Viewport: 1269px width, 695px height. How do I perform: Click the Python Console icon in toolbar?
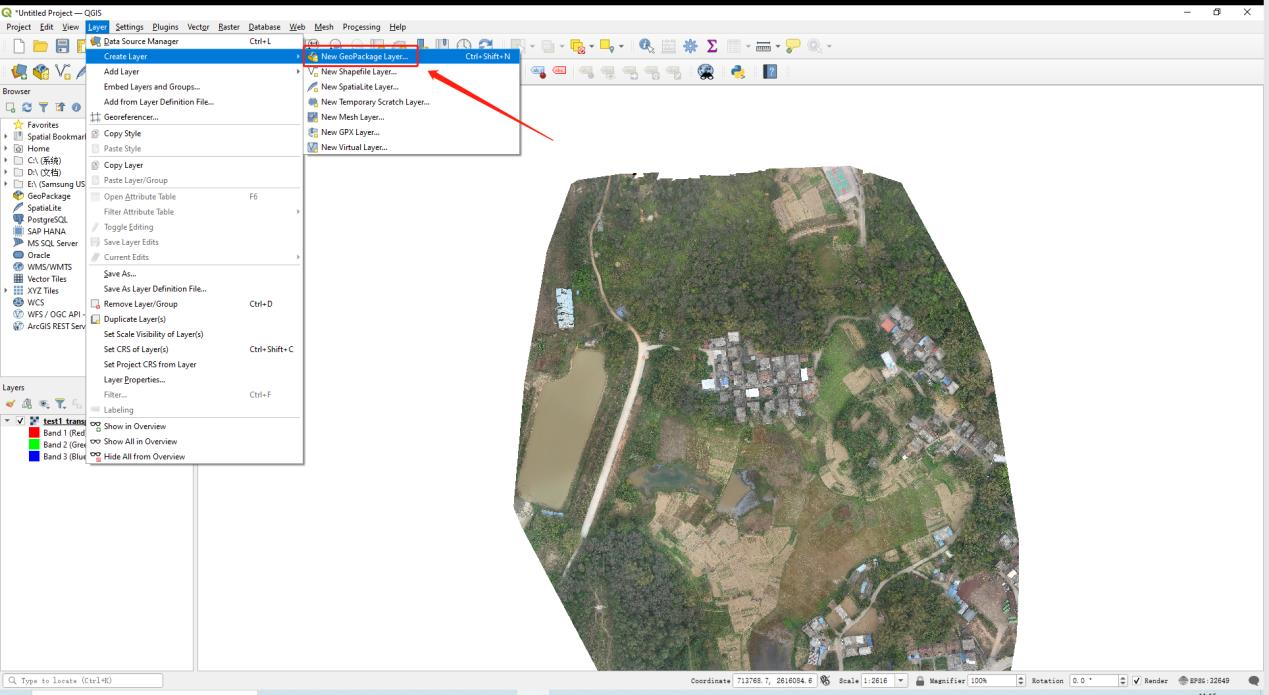[x=739, y=71]
